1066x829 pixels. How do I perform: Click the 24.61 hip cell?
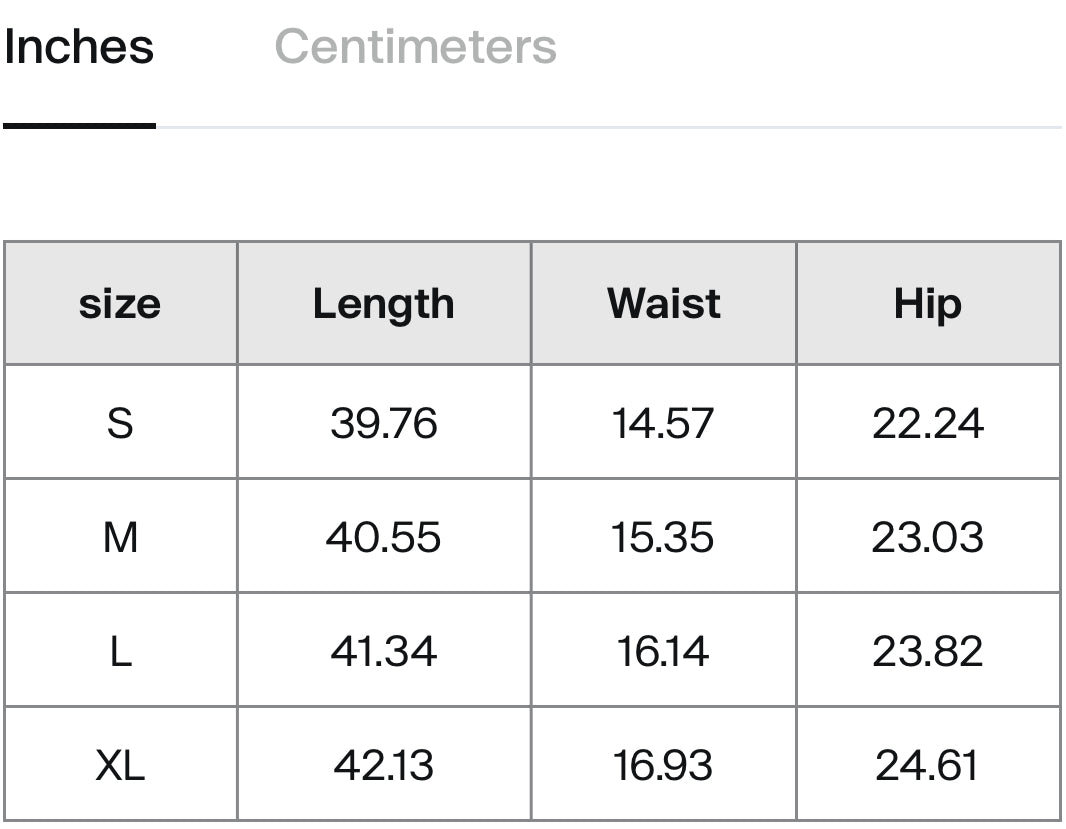(x=928, y=766)
